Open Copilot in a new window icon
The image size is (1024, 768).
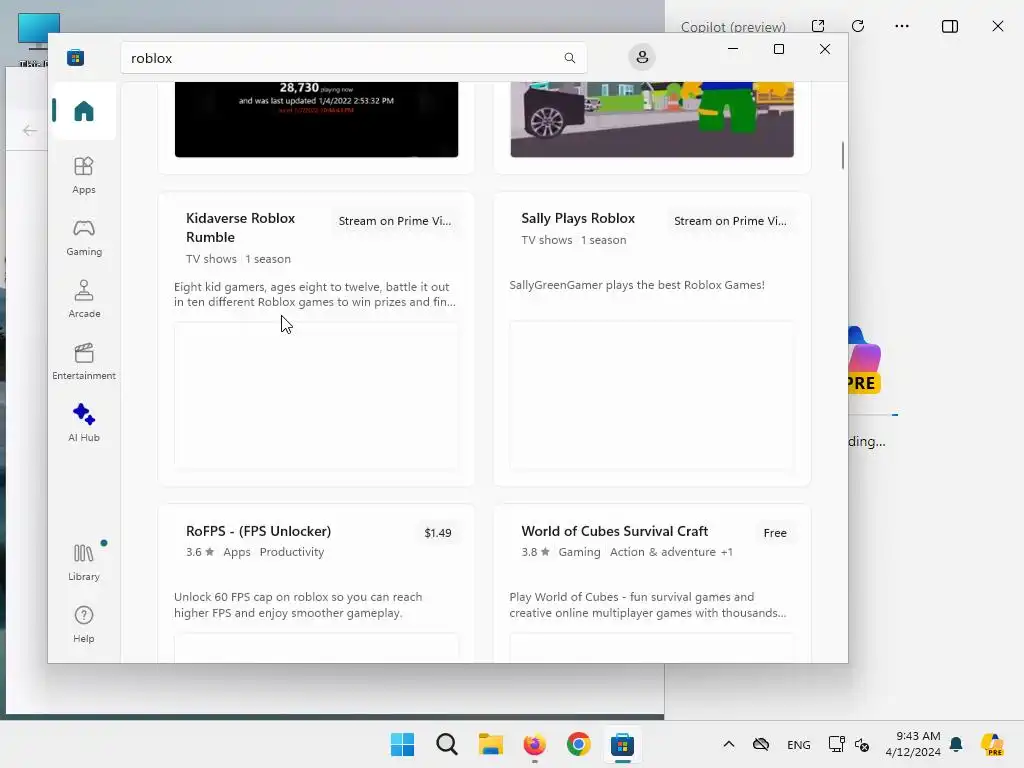point(818,26)
